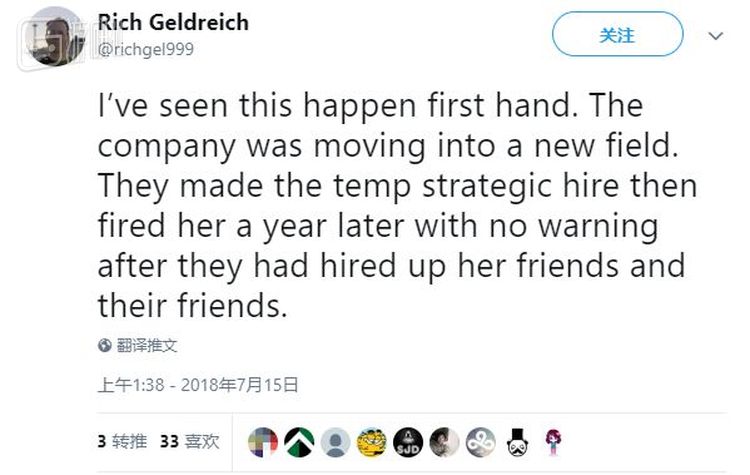Open the Rich Geldreich display name link
Screen dimensions: 750x475
[x=173, y=23]
